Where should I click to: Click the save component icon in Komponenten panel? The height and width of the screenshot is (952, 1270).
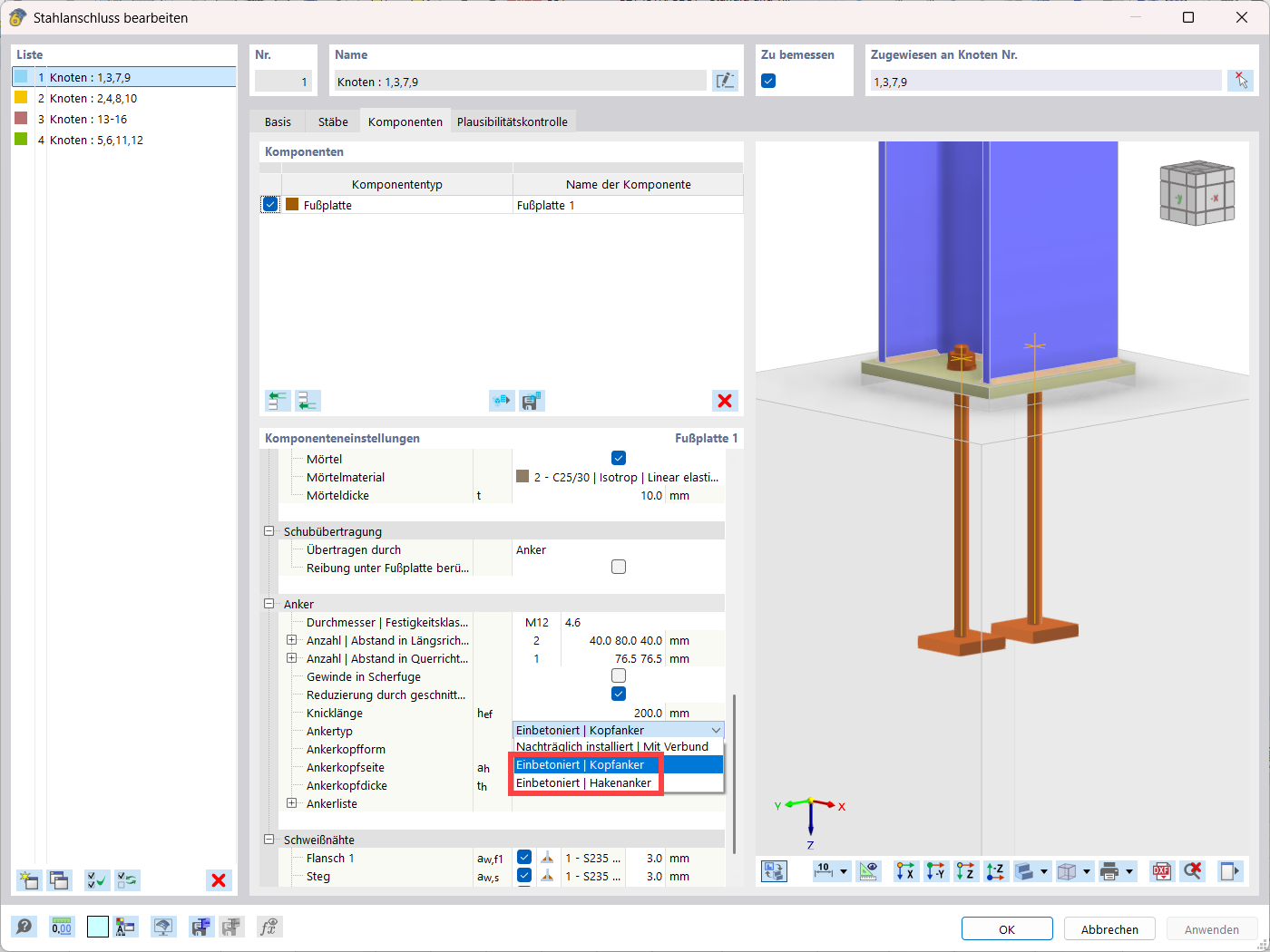click(532, 401)
